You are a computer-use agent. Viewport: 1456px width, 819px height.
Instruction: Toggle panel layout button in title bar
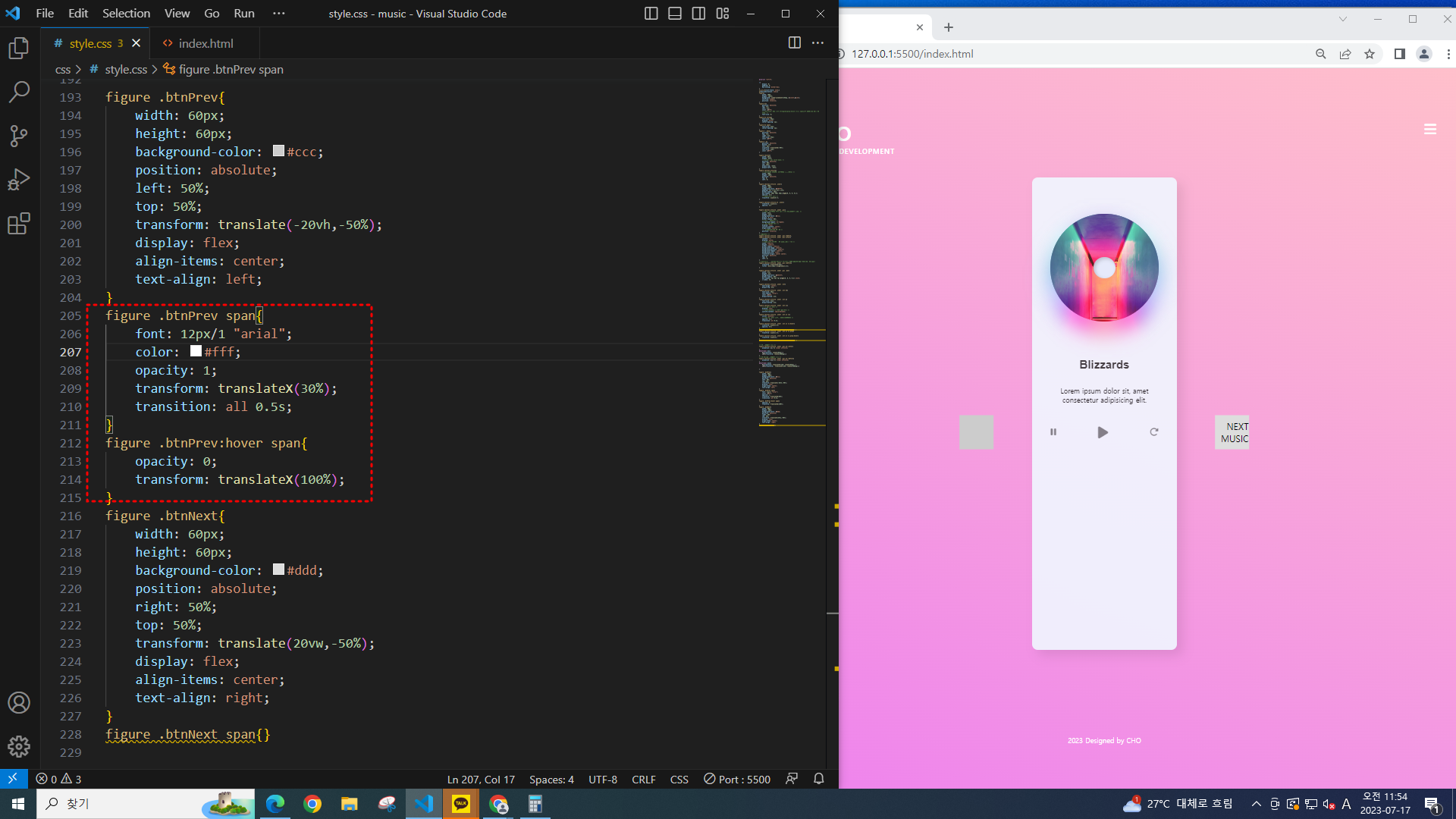pyautogui.click(x=675, y=14)
